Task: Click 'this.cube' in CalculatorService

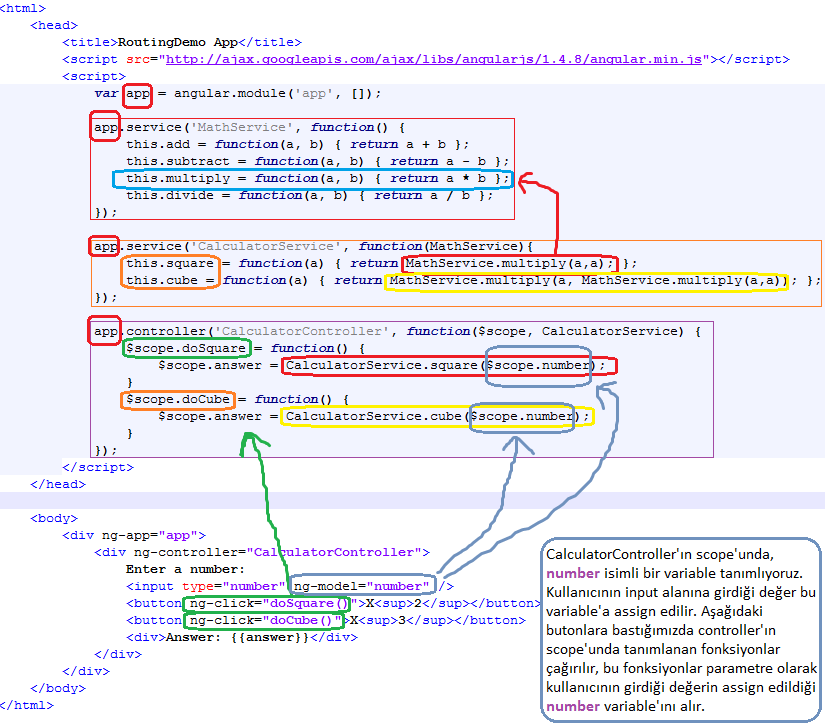Action: pyautogui.click(x=162, y=280)
